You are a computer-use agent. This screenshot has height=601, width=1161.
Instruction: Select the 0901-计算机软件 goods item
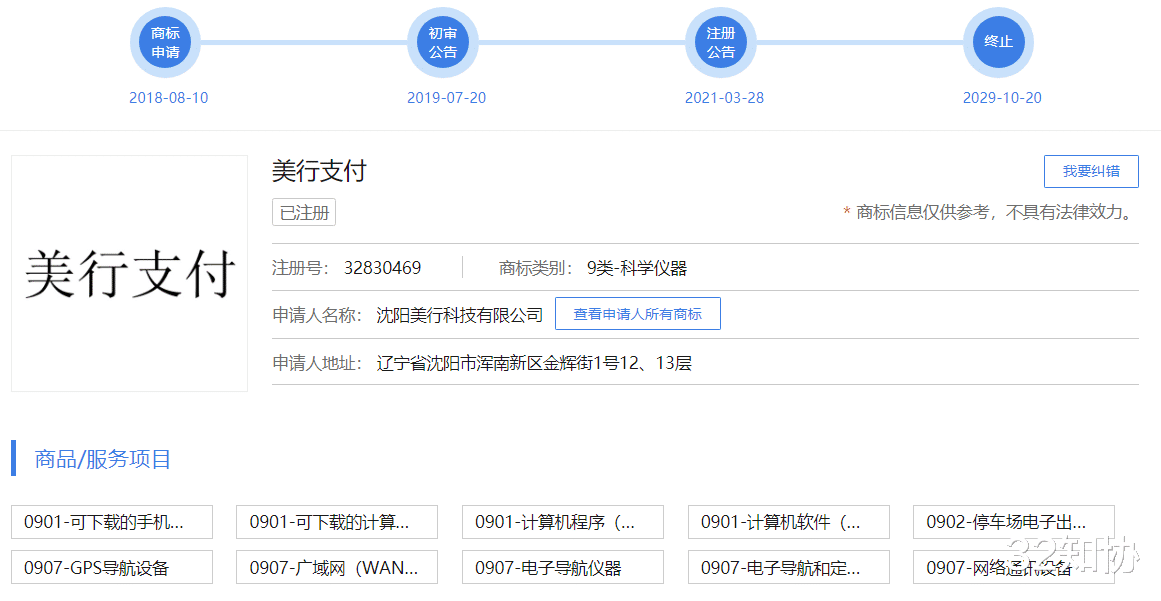788,522
